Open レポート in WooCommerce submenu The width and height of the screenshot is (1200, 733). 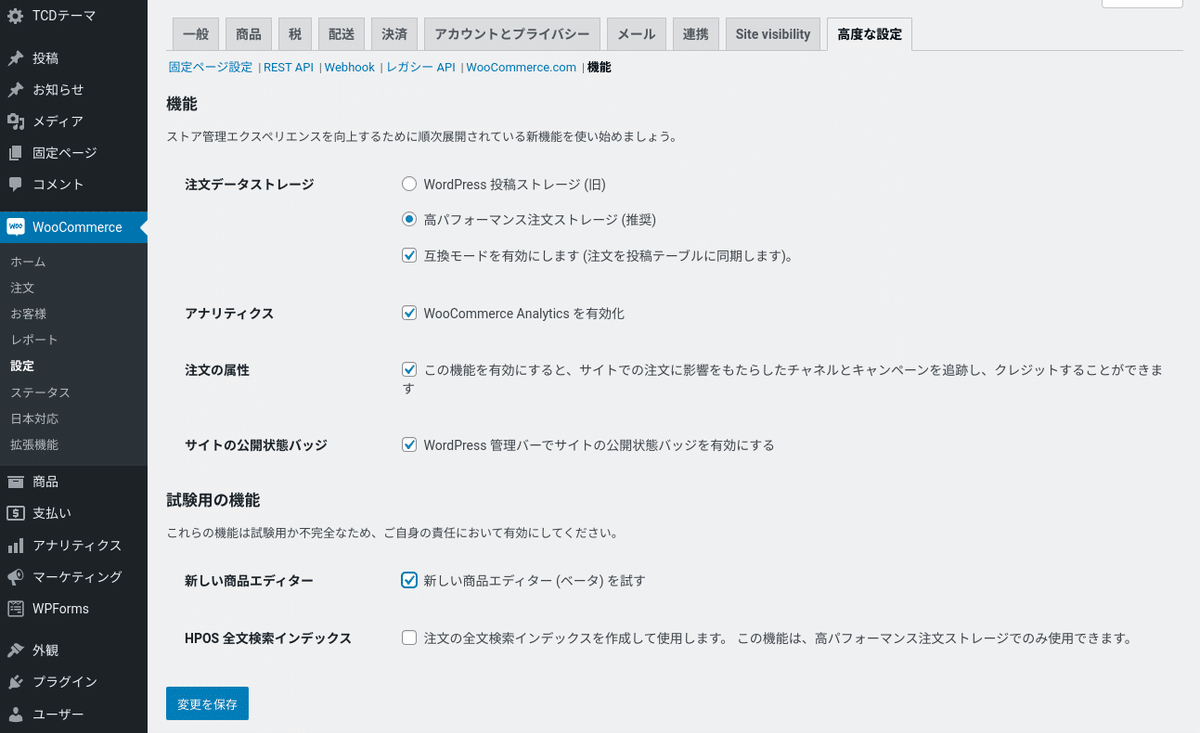pyautogui.click(x=34, y=339)
